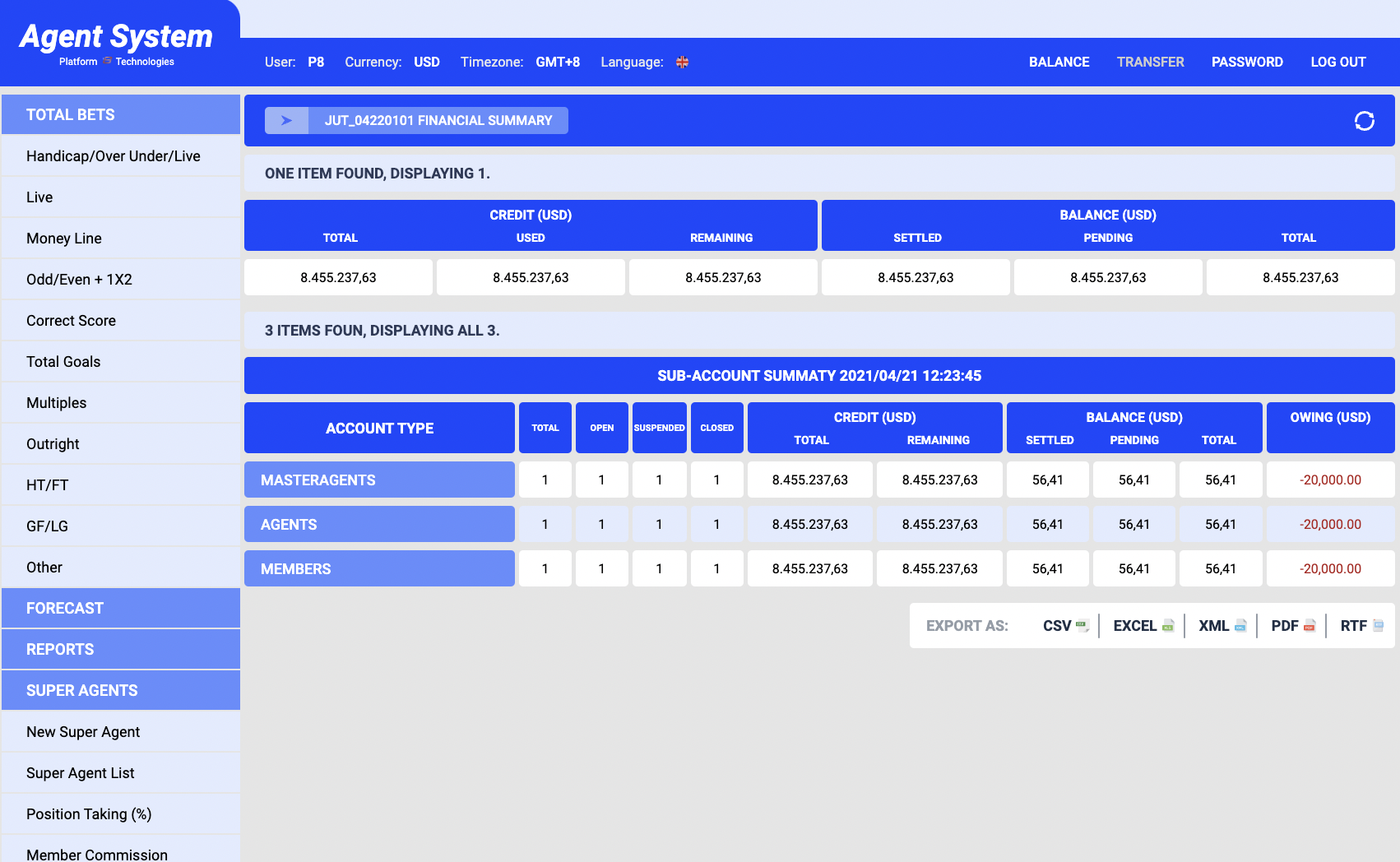Click the Members account type row

point(379,569)
